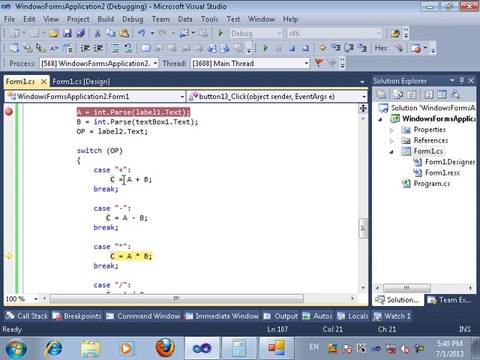This screenshot has height=360, width=480.
Task: Open Firefox from the taskbar
Action: (165, 348)
